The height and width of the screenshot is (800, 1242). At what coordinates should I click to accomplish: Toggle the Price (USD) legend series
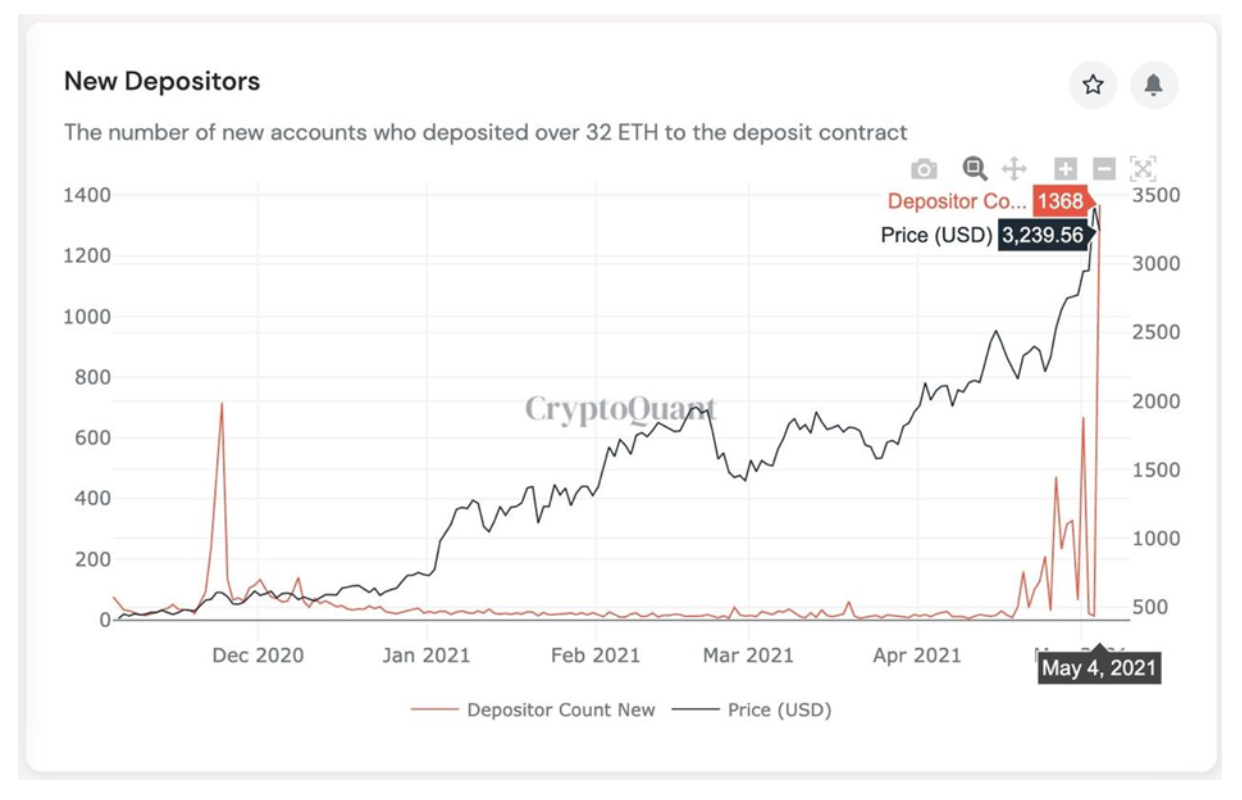pyautogui.click(x=751, y=710)
